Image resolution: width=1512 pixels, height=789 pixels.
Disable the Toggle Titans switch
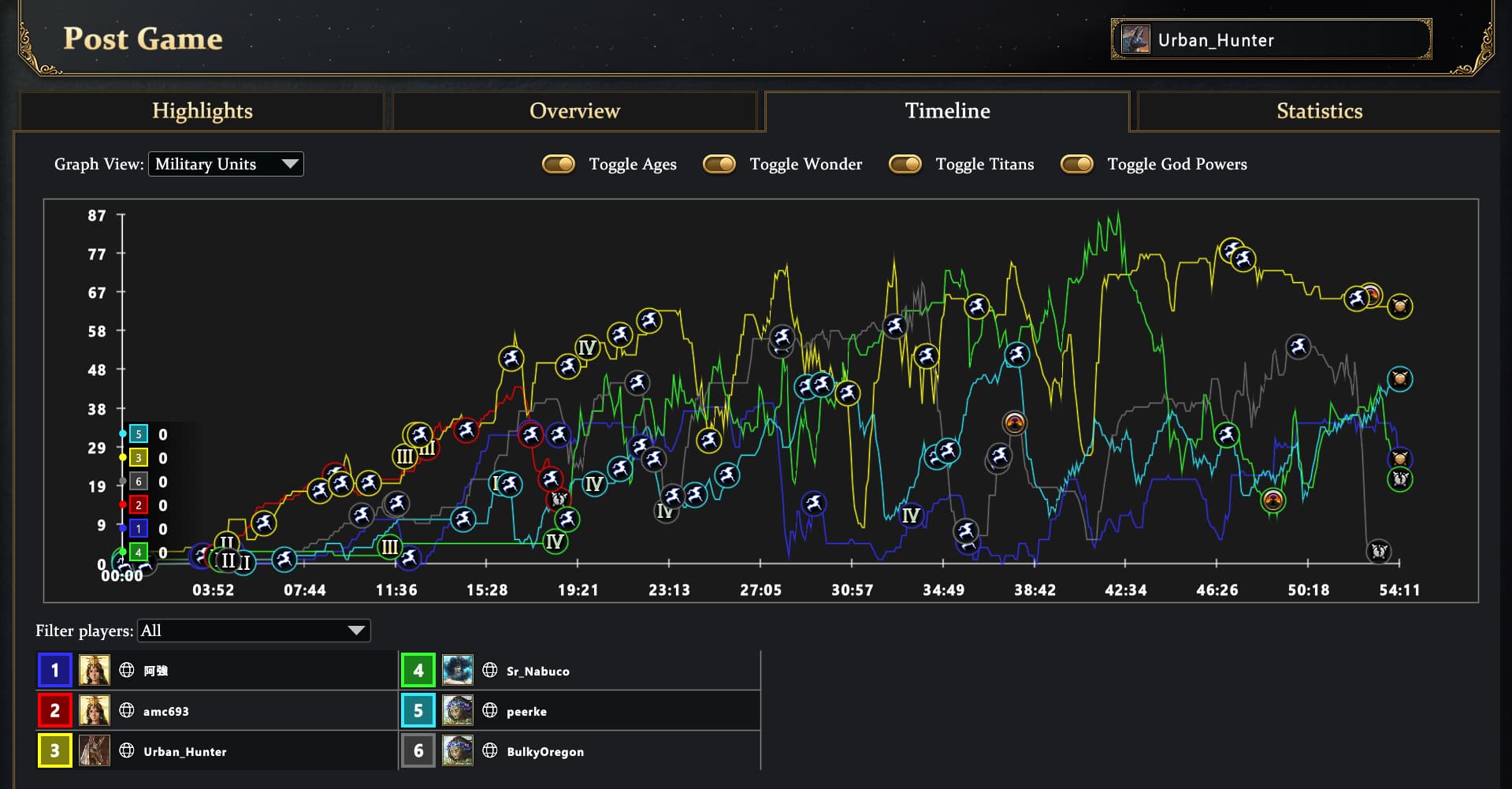click(905, 164)
